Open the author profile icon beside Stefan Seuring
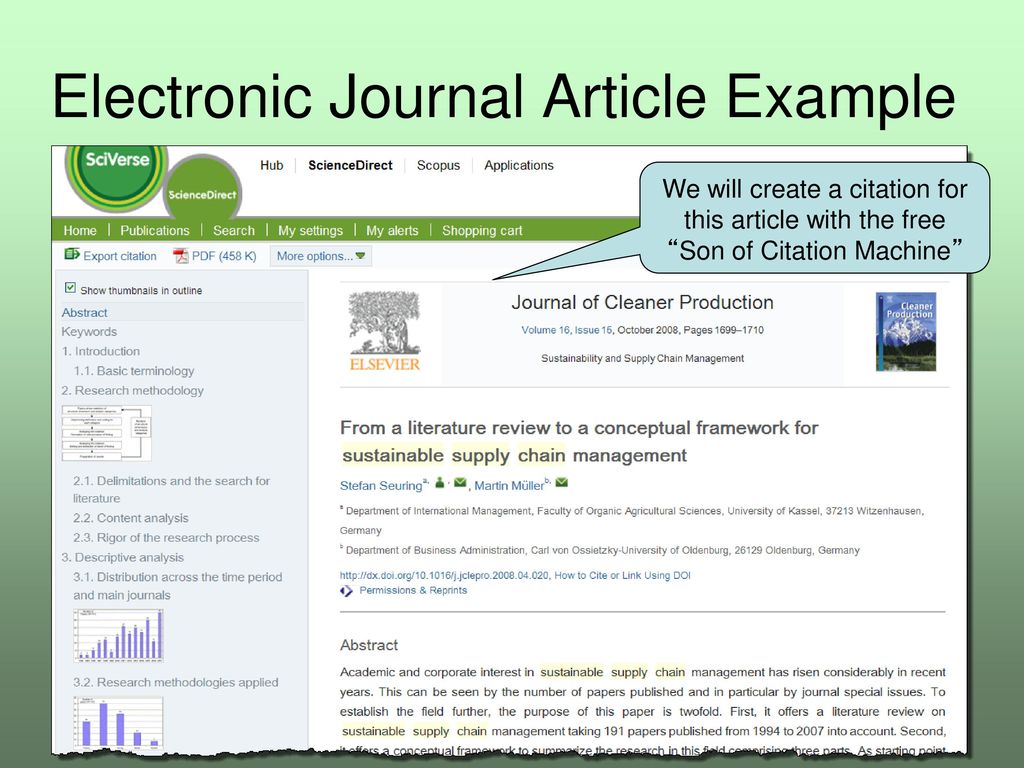This screenshot has height=768, width=1024. pyautogui.click(x=440, y=483)
